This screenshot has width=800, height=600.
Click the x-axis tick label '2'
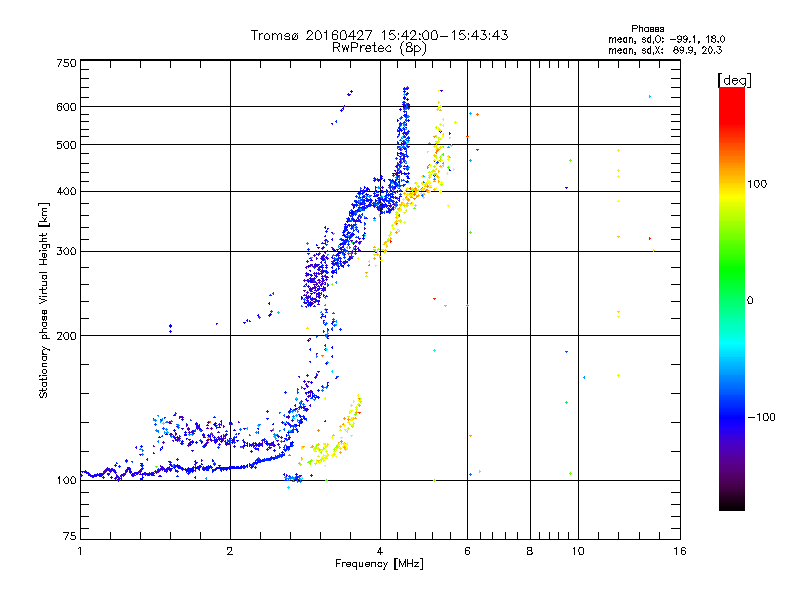tap(230, 551)
